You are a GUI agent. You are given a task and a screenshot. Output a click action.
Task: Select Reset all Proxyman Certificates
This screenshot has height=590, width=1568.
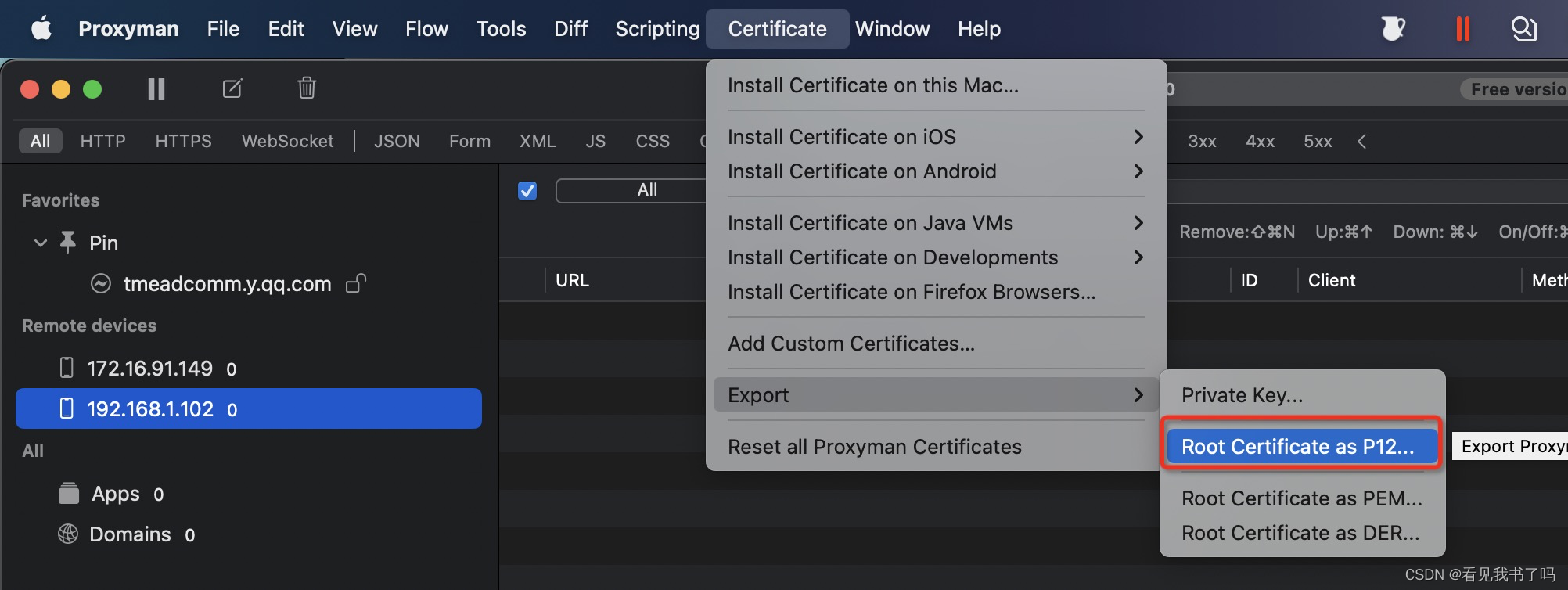874,447
